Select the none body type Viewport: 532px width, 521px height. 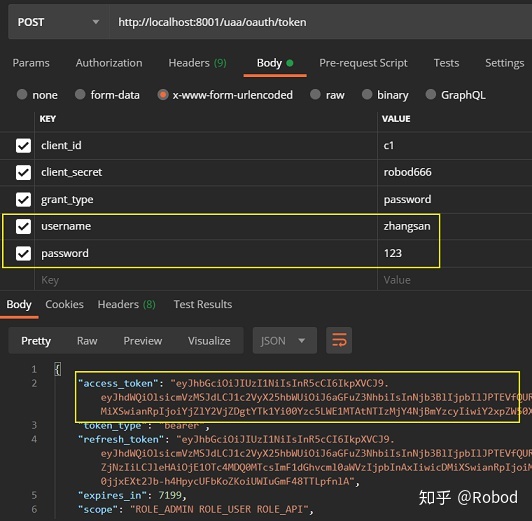22,94
